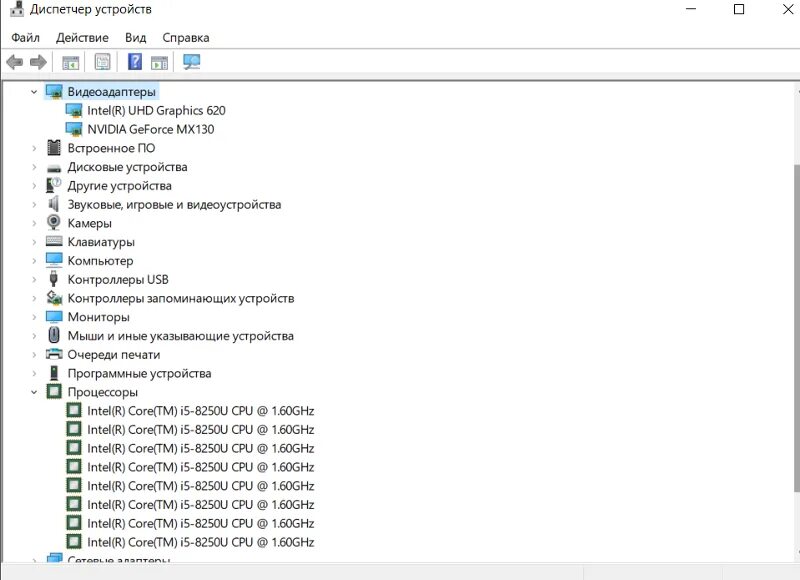The image size is (800, 580).
Task: Expand the Очереди печати node
Action: 34,355
